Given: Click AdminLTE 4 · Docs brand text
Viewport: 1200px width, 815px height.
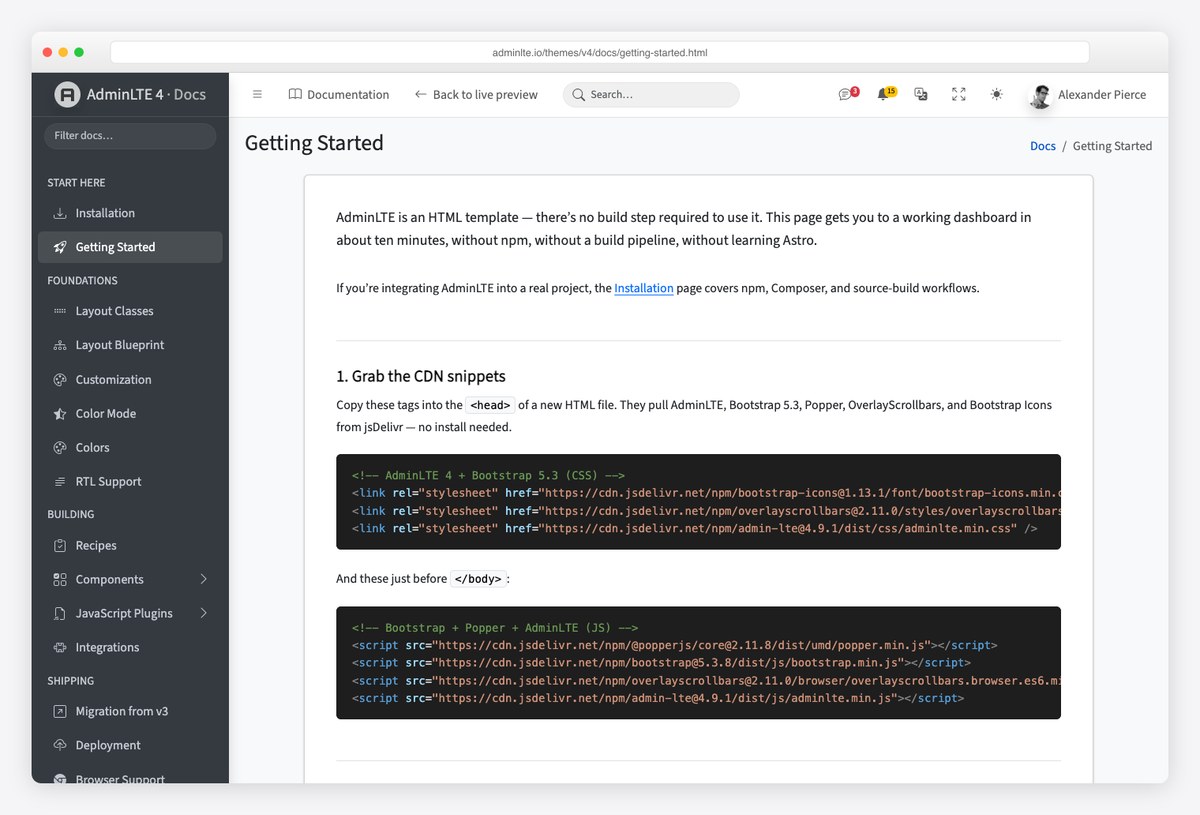Looking at the screenshot, I should pyautogui.click(x=146, y=94).
